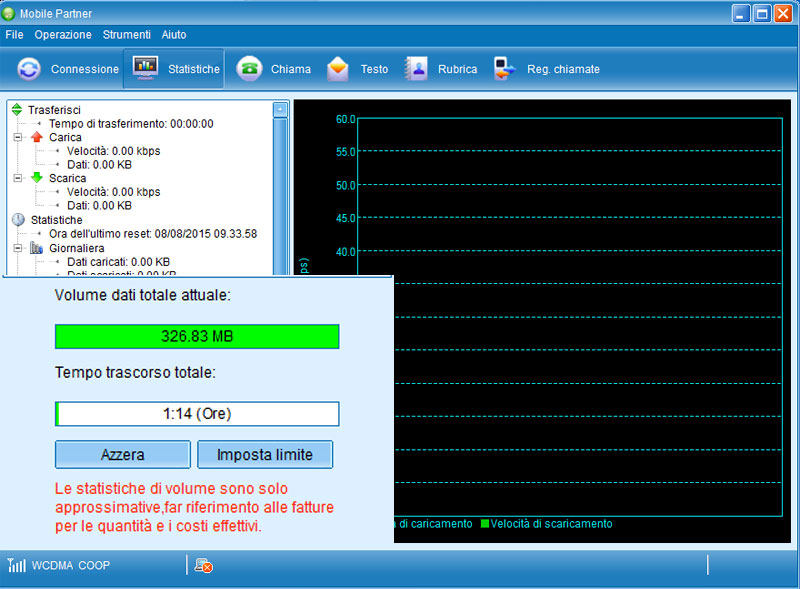800x589 pixels.
Task: Select the elapsed time field showing 1:14
Action: [196, 413]
